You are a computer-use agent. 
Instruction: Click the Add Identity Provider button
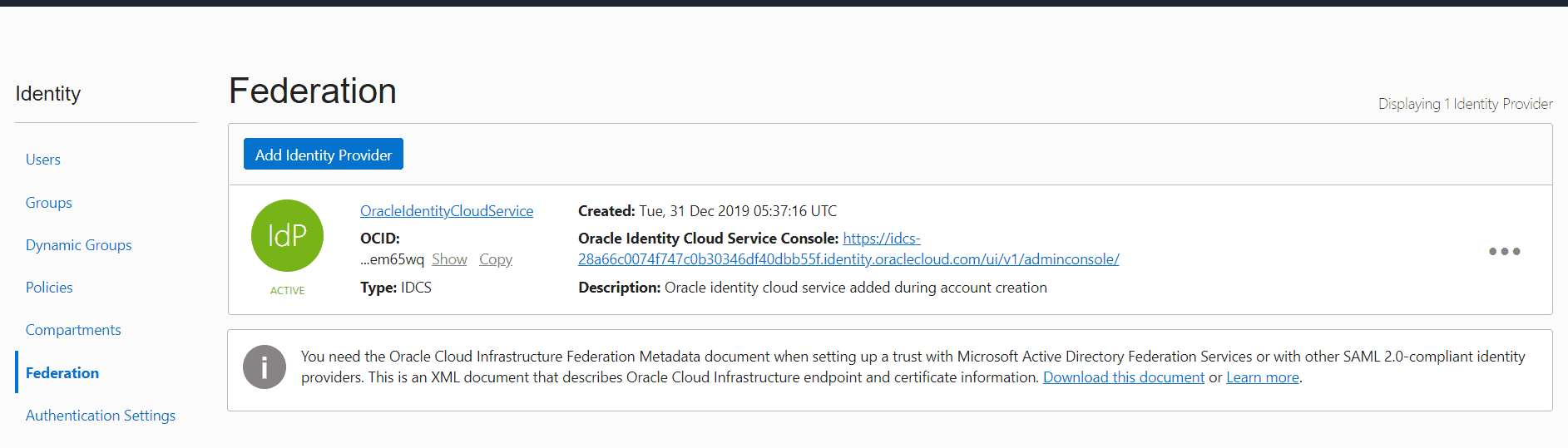coord(324,155)
